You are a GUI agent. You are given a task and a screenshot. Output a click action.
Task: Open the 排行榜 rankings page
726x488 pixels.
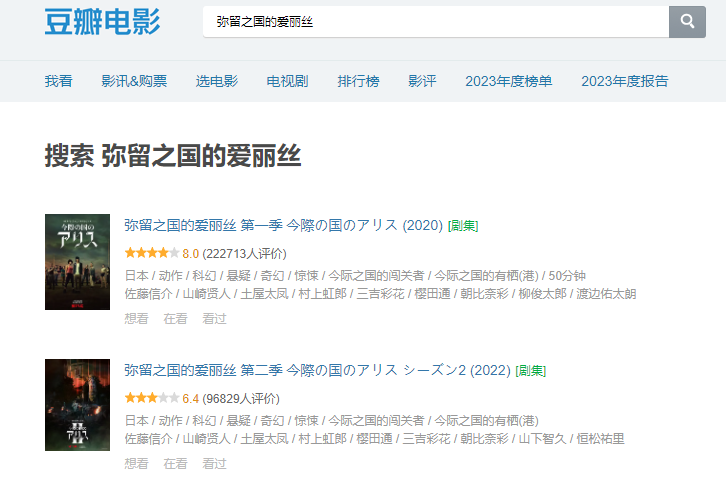pos(358,81)
